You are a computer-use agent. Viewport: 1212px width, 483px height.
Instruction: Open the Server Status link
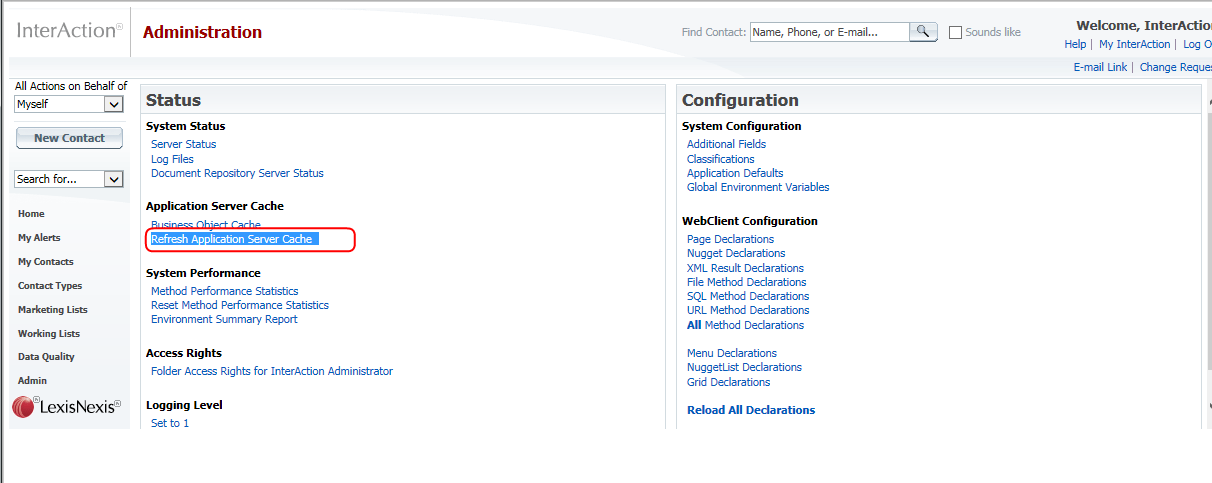pos(183,145)
